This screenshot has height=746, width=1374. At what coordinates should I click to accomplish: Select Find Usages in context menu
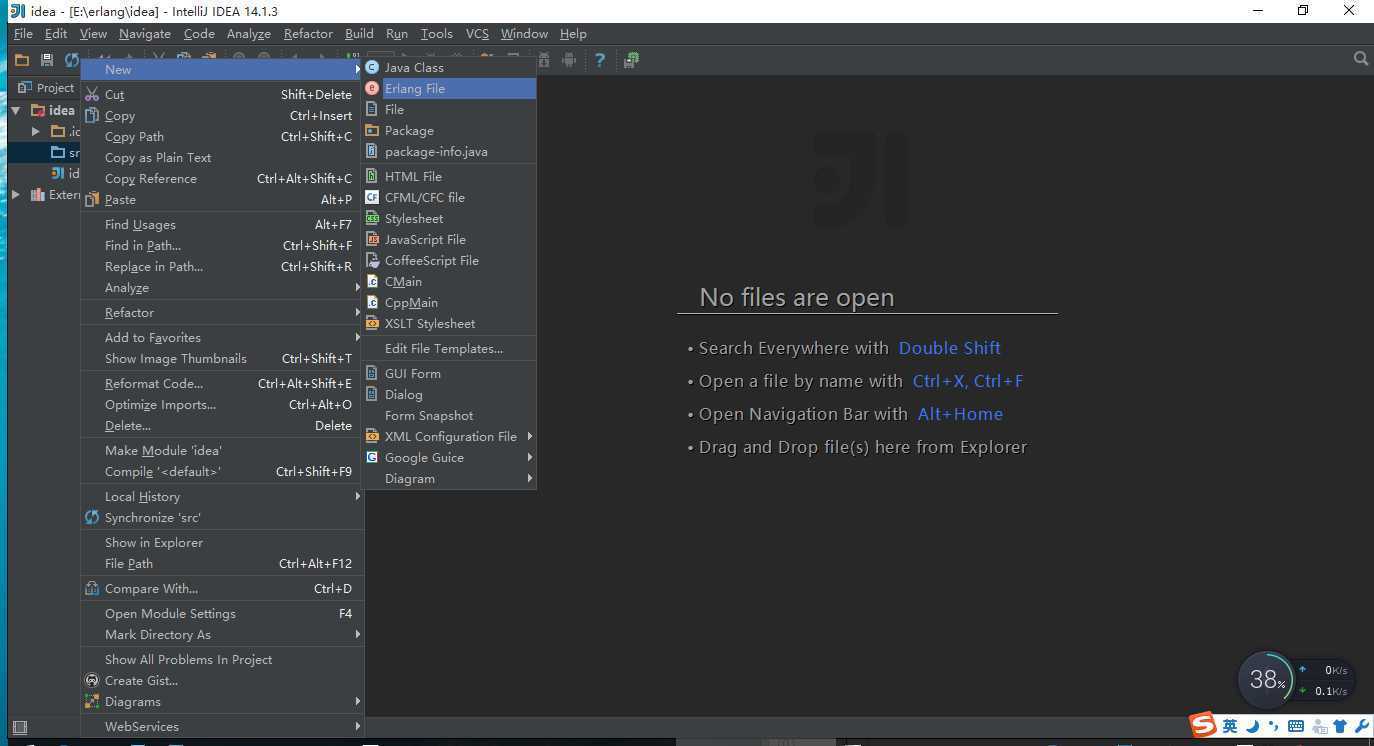[x=221, y=224]
